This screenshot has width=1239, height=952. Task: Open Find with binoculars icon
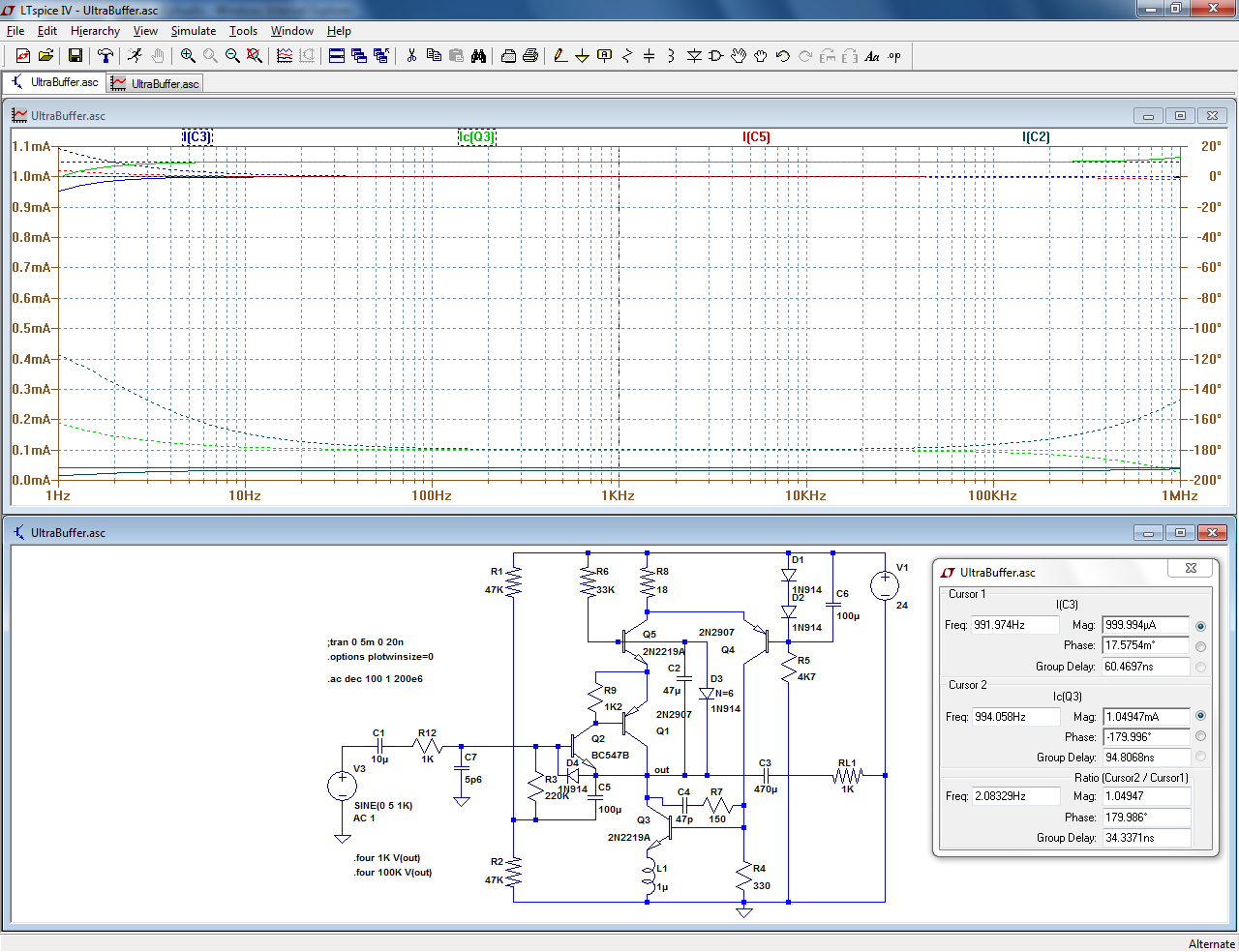click(478, 56)
